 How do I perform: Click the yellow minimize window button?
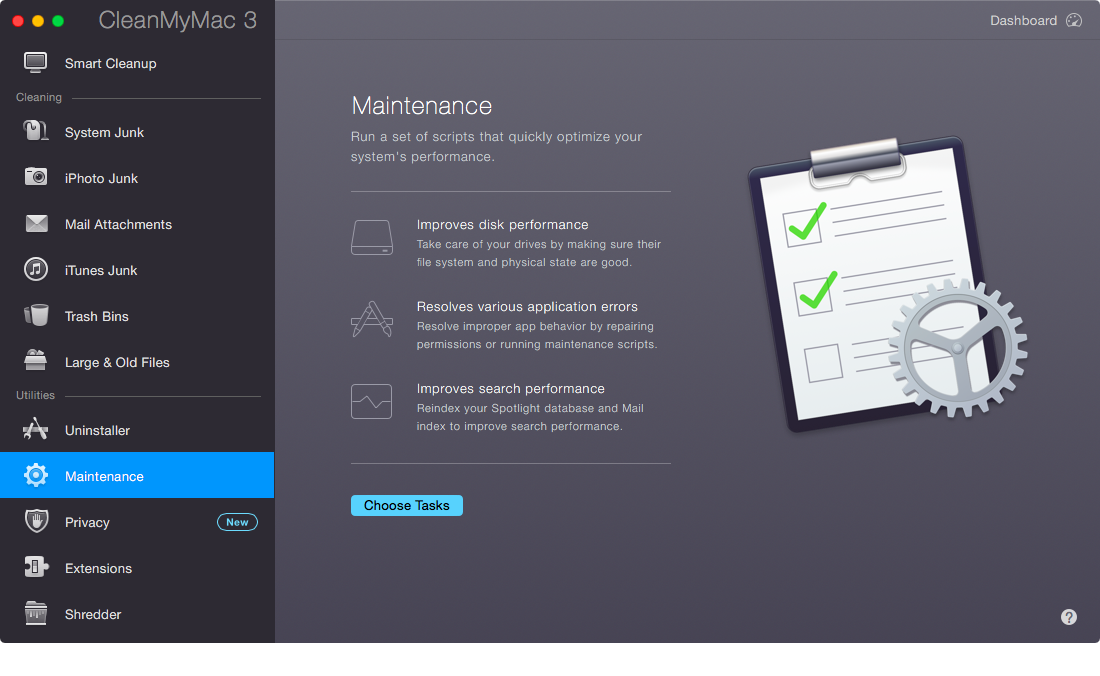[38, 21]
